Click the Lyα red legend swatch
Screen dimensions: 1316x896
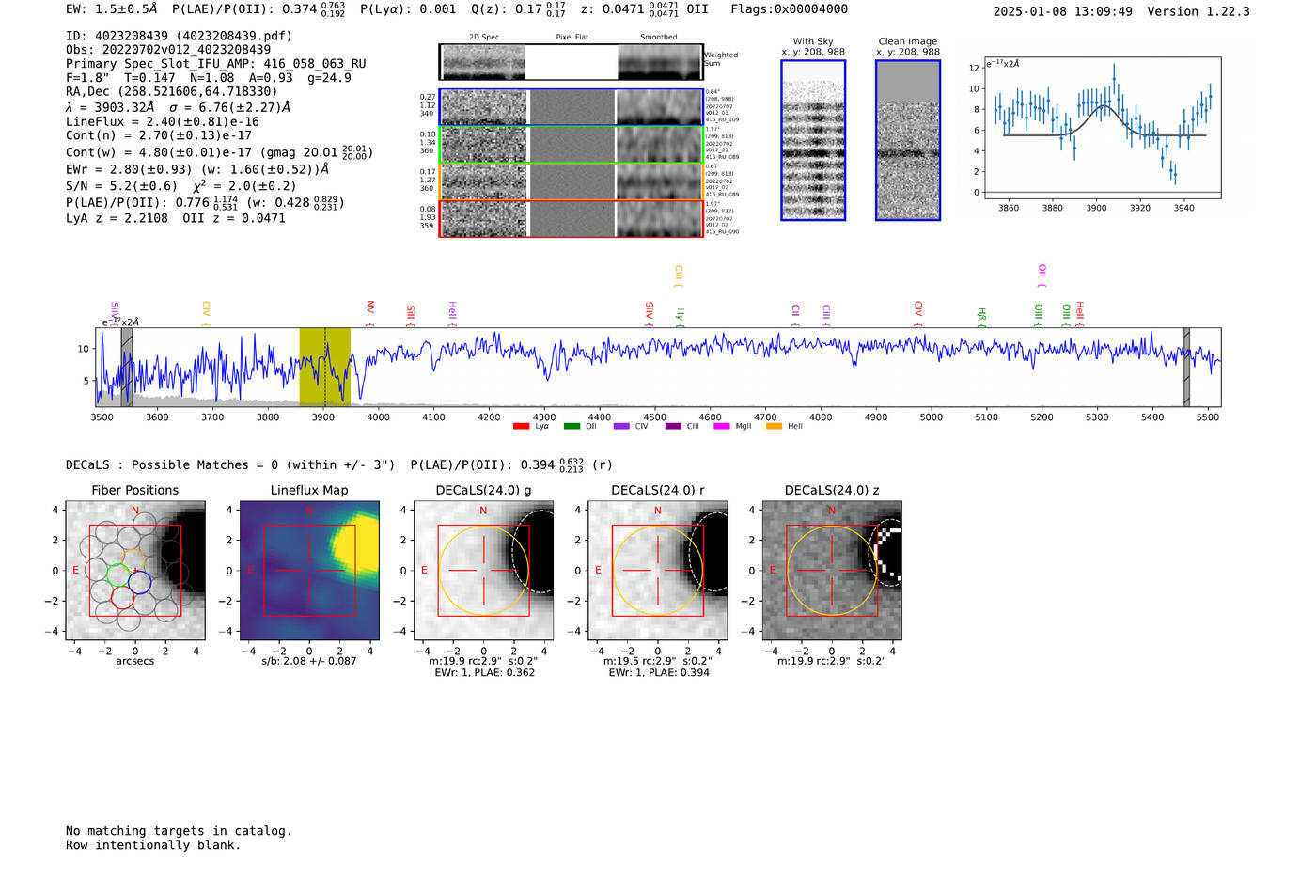coord(521,427)
